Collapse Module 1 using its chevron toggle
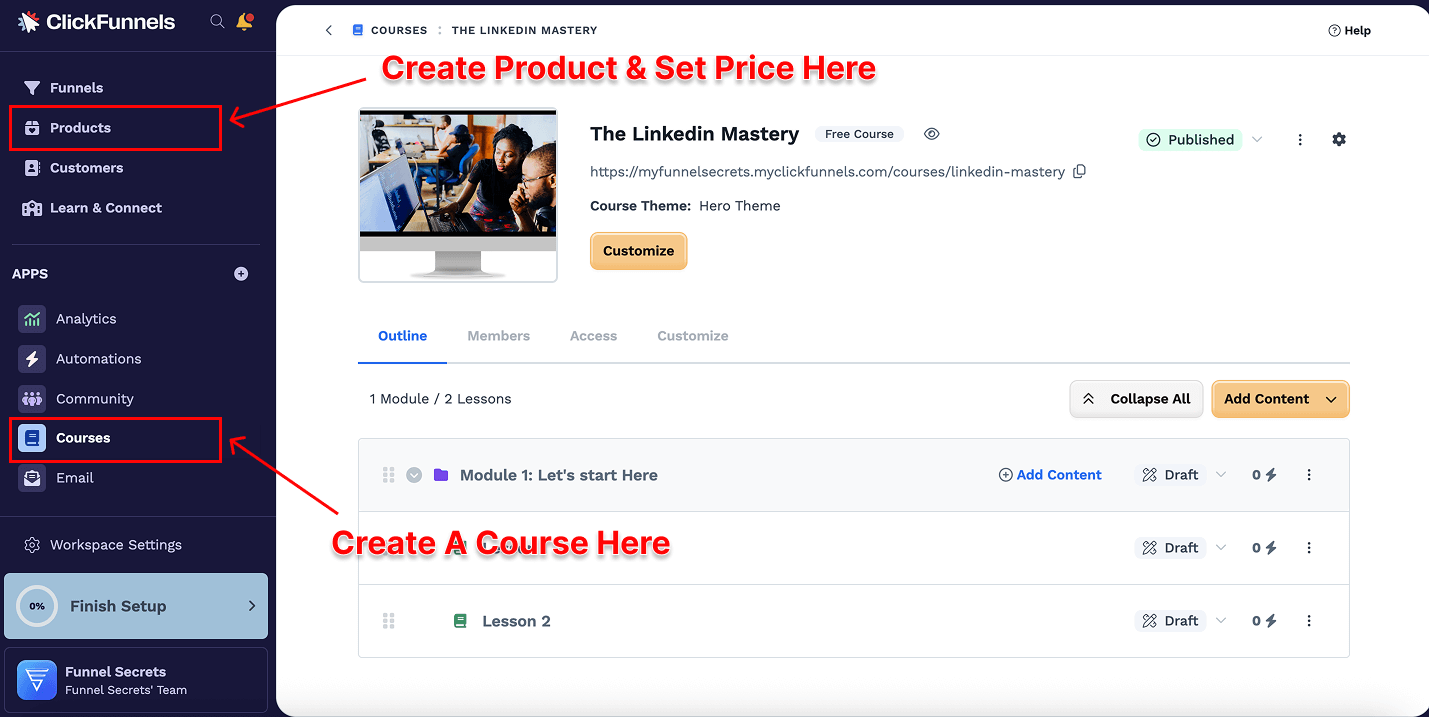Screen dimensions: 1429x717 point(414,475)
